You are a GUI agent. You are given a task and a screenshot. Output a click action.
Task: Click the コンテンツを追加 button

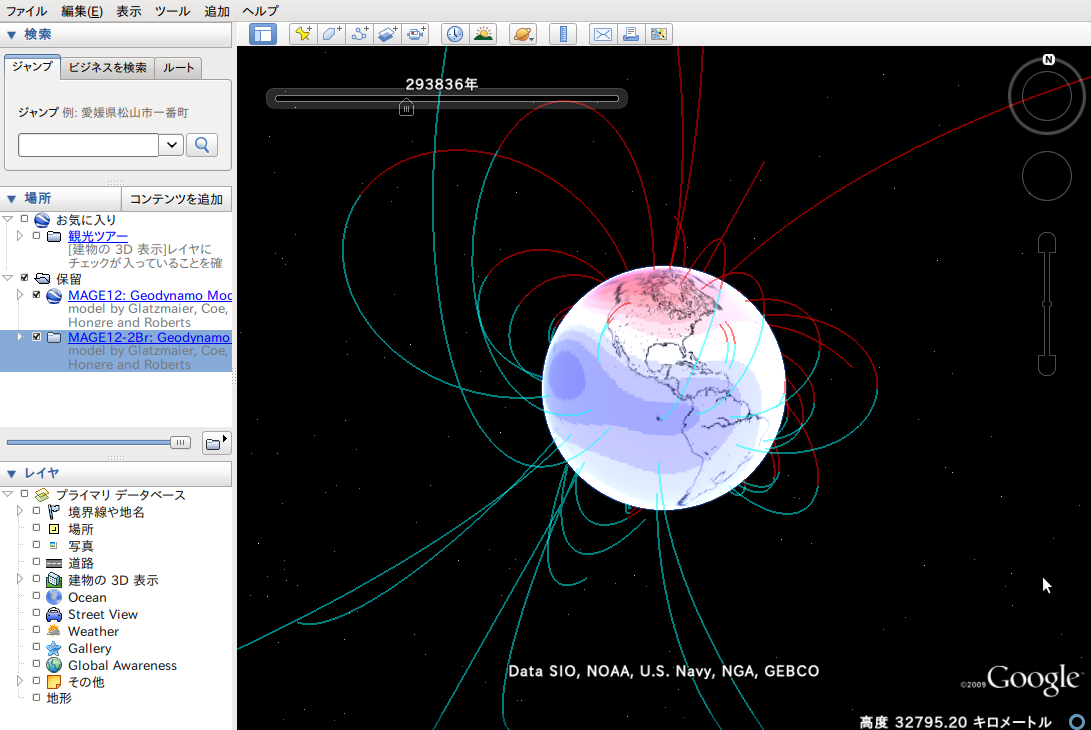pos(176,199)
